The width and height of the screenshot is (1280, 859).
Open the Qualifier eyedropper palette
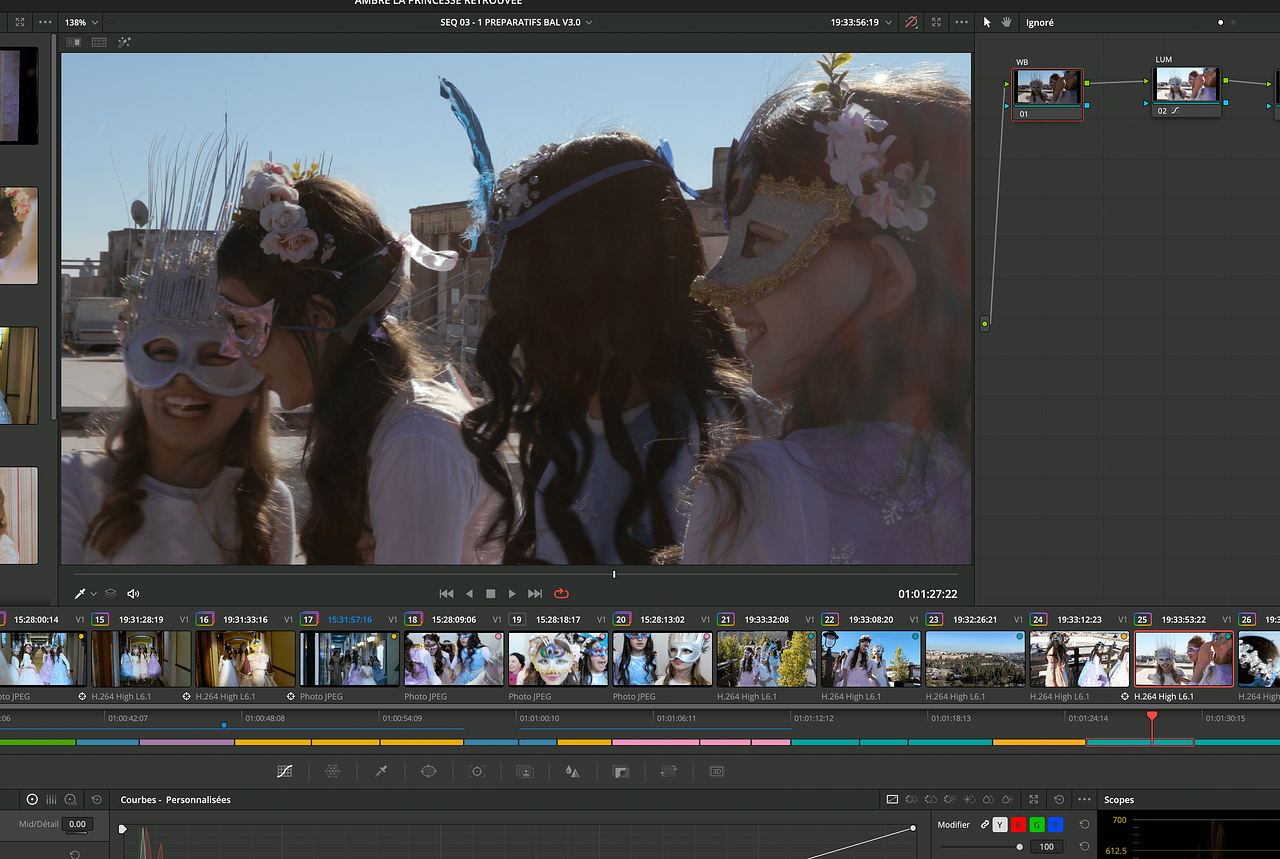[x=381, y=771]
